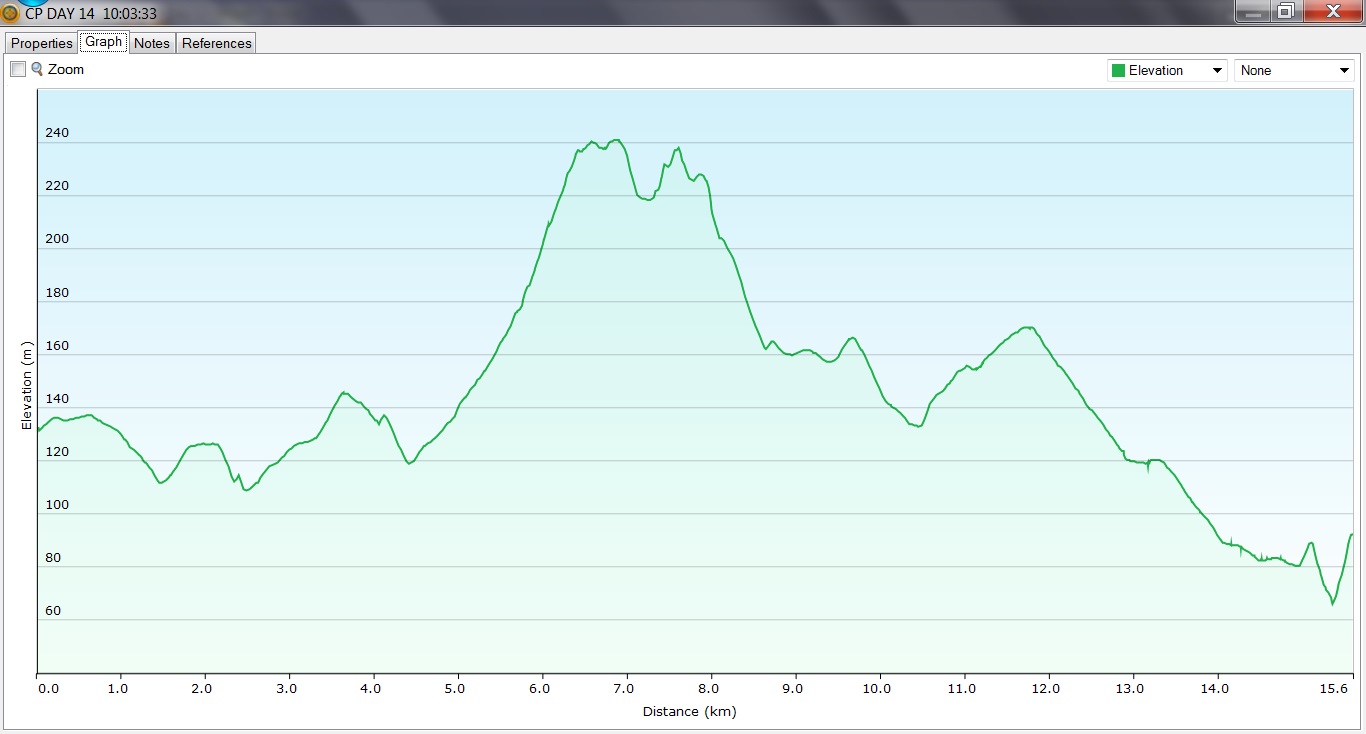Open the Notes tab

click(x=152, y=43)
